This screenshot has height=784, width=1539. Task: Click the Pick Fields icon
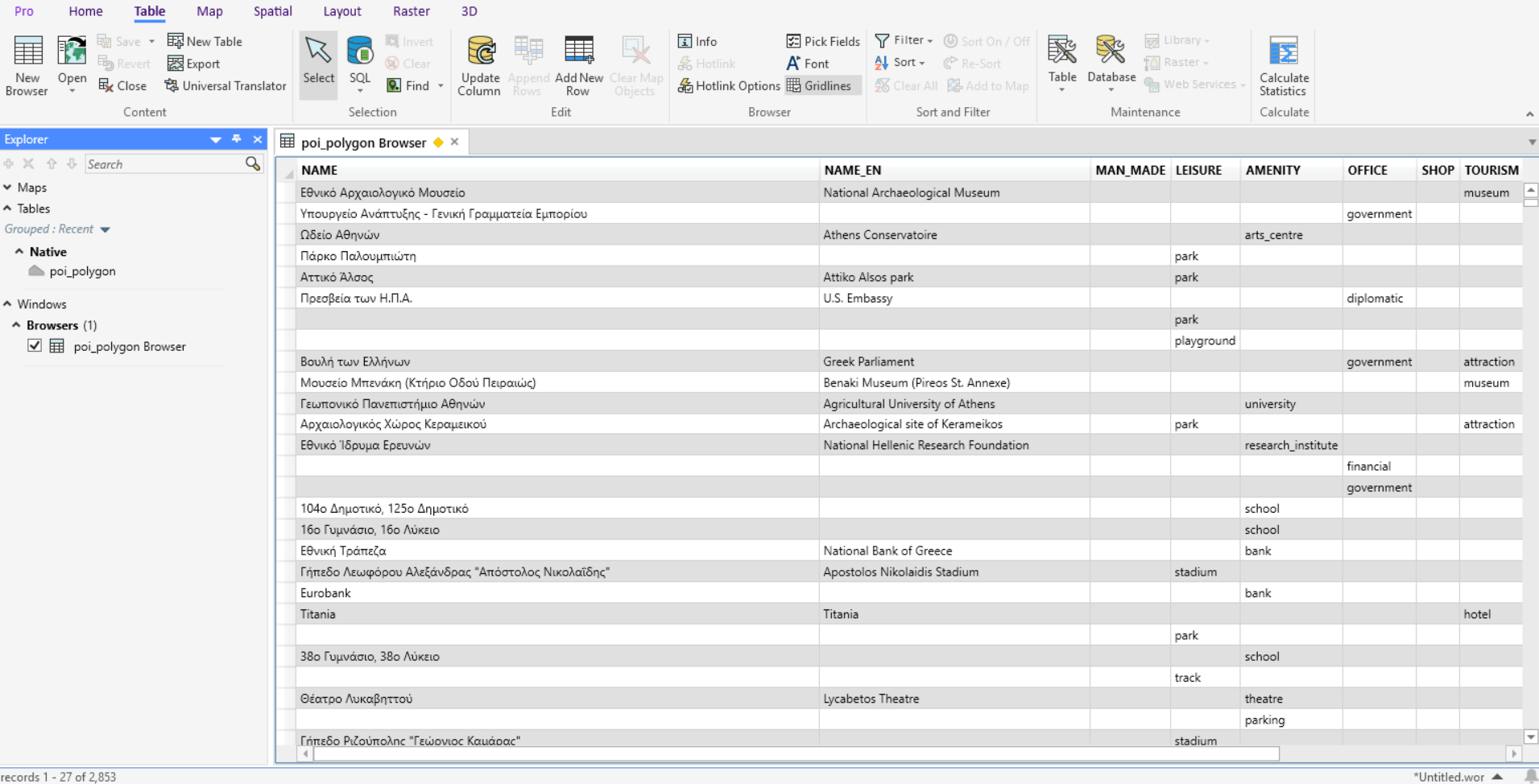(794, 41)
